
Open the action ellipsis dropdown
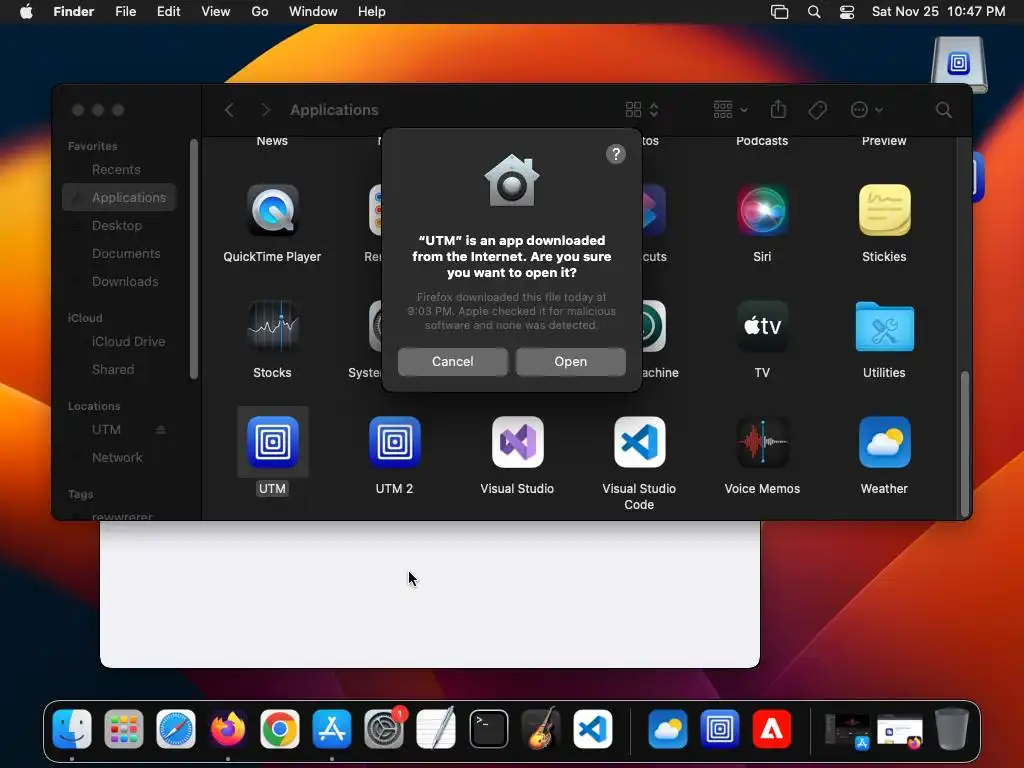click(867, 110)
